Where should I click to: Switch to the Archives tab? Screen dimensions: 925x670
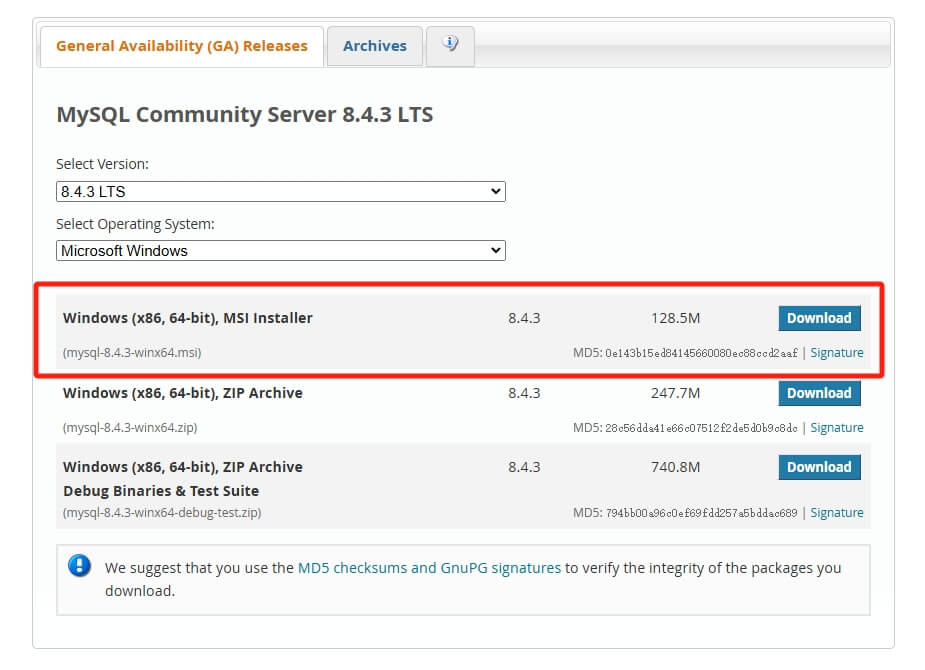[x=375, y=46]
